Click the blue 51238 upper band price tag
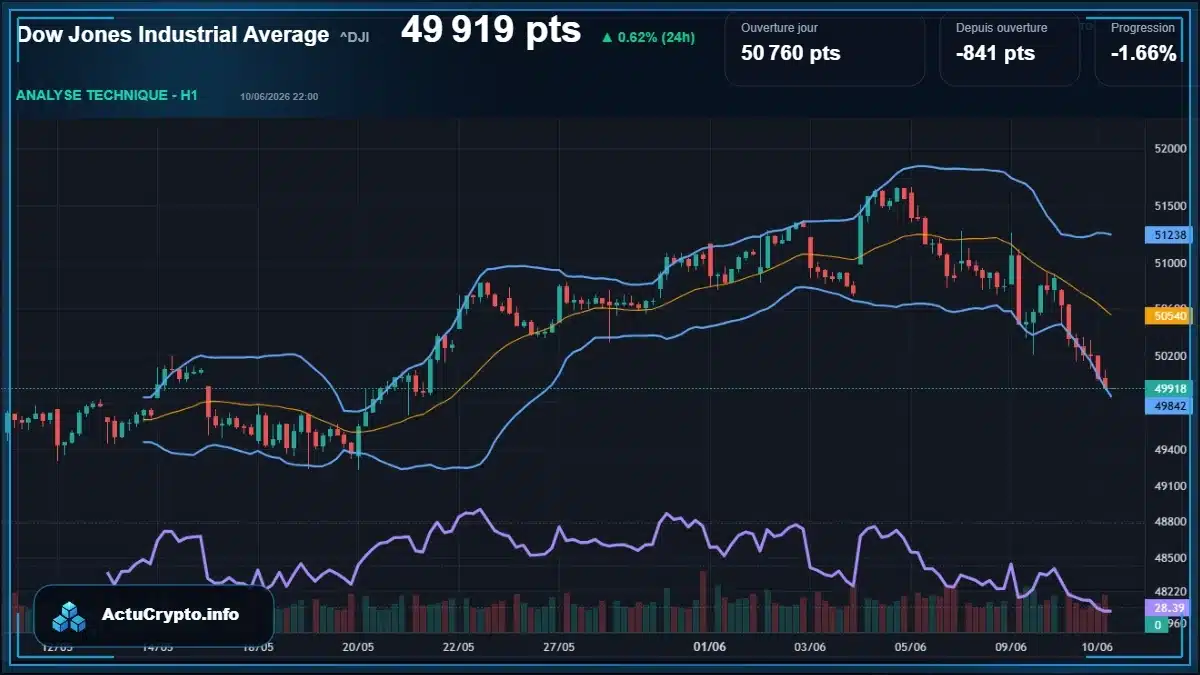The width and height of the screenshot is (1200, 675). 1169,235
